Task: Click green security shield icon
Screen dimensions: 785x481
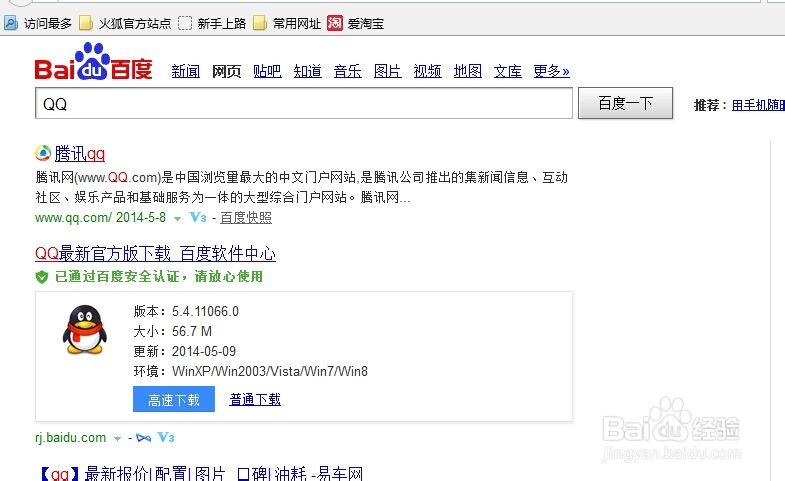Action: click(42, 277)
